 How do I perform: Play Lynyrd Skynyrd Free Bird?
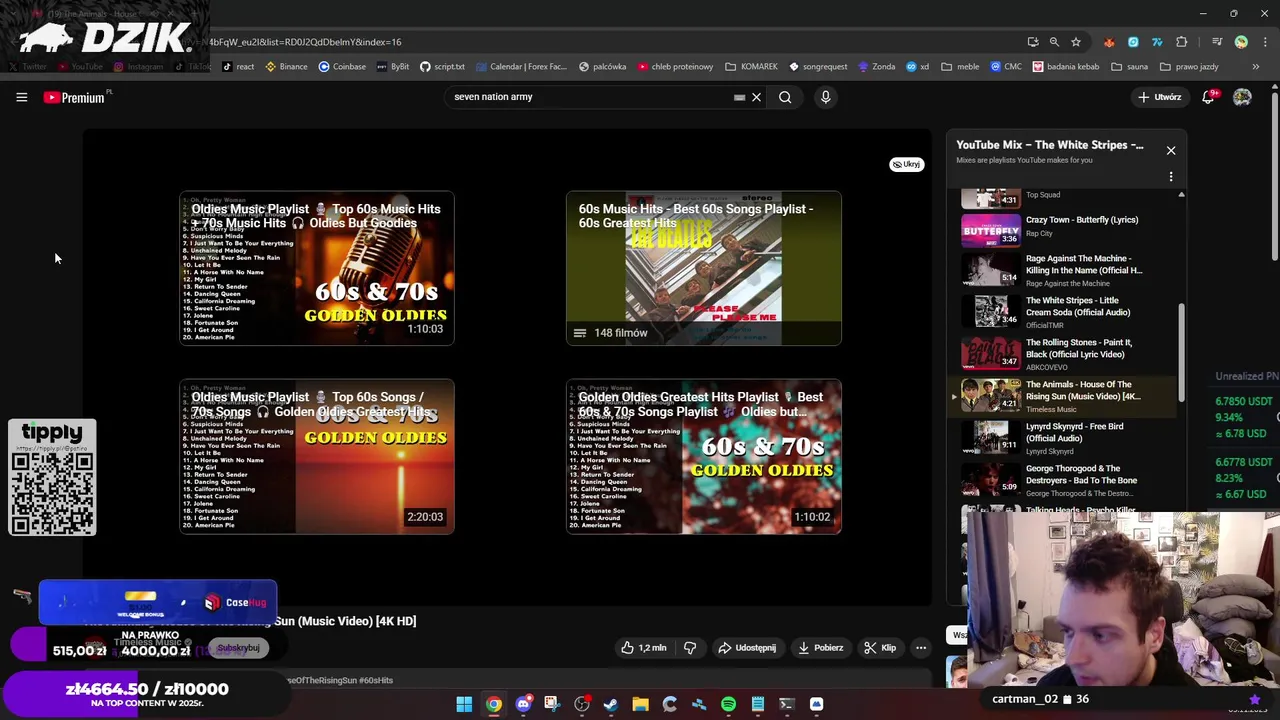[1064, 438]
